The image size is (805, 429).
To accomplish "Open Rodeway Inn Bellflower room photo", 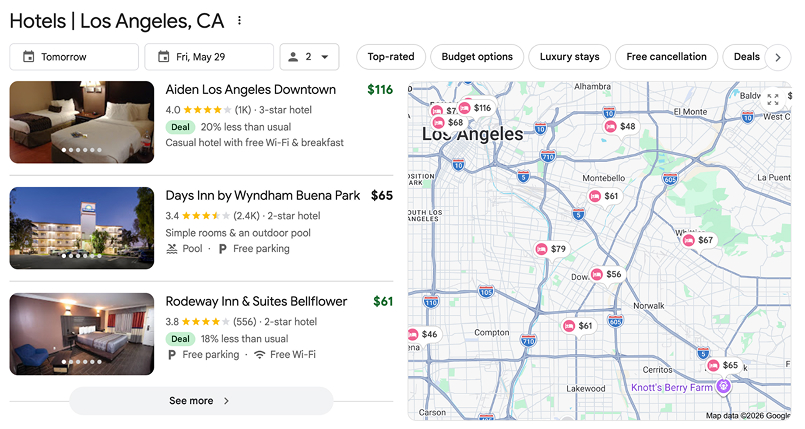I will (82, 334).
